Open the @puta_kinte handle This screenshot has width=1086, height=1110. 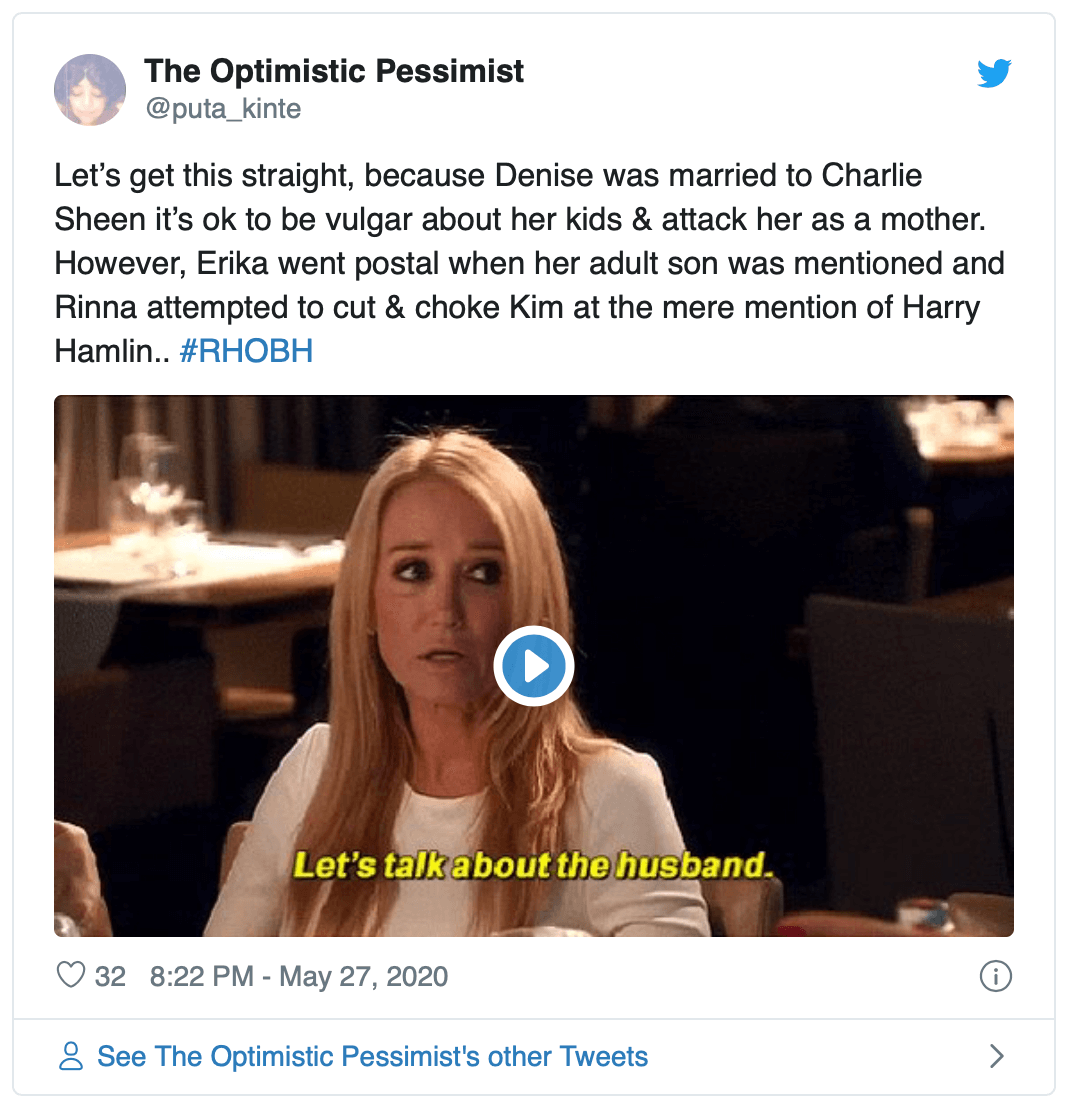click(x=223, y=108)
